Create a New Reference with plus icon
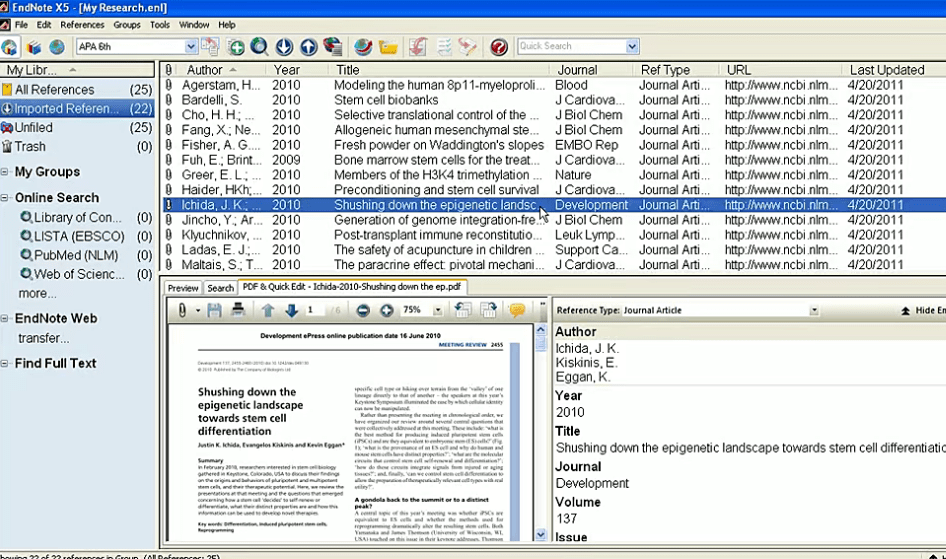 (x=236, y=46)
